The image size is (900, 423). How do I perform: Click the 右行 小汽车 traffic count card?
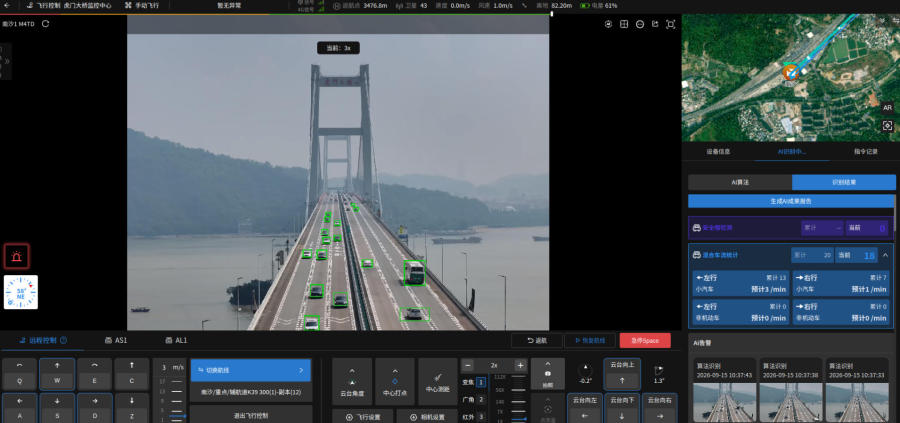pyautogui.click(x=841, y=284)
